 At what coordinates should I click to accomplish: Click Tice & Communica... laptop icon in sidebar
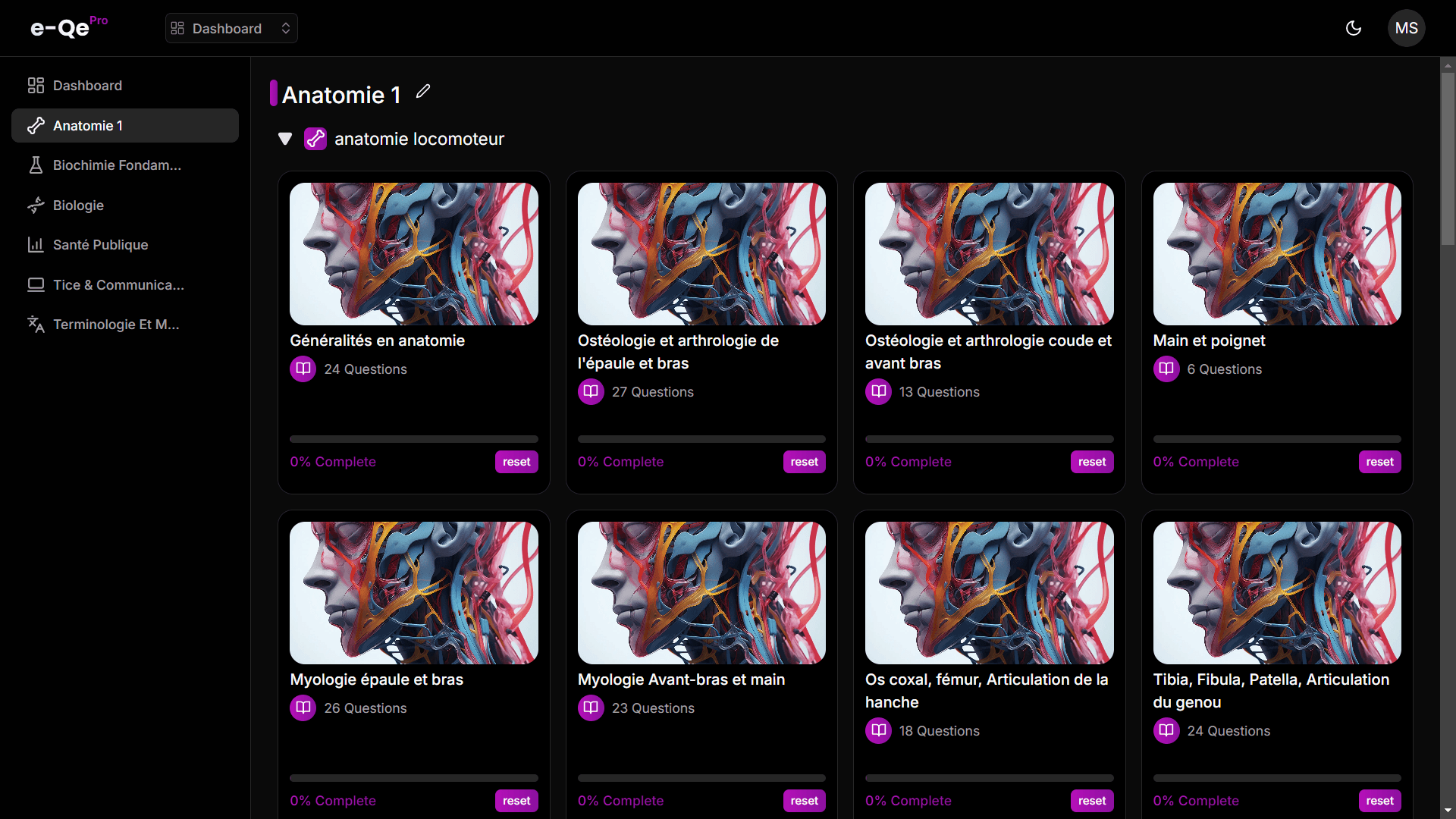point(36,285)
